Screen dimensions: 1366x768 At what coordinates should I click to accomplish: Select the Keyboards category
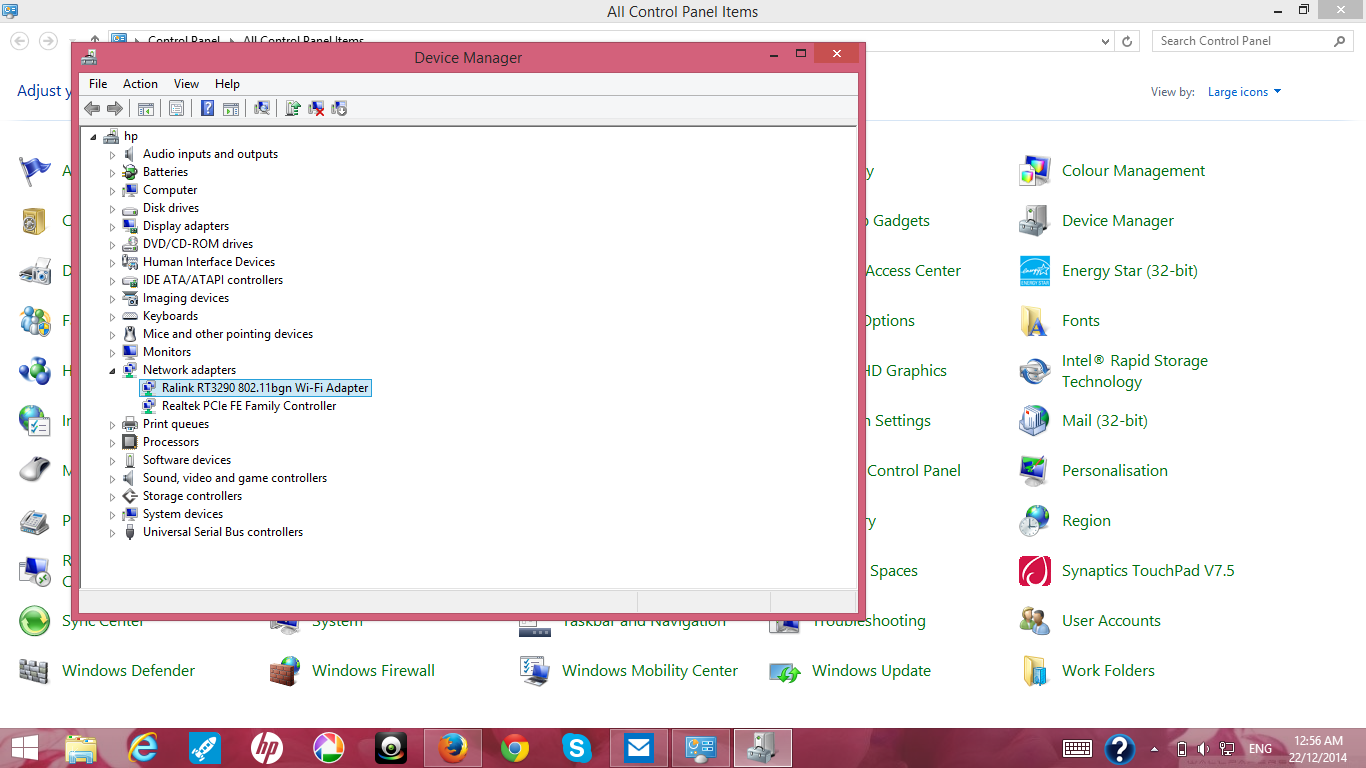tap(170, 316)
